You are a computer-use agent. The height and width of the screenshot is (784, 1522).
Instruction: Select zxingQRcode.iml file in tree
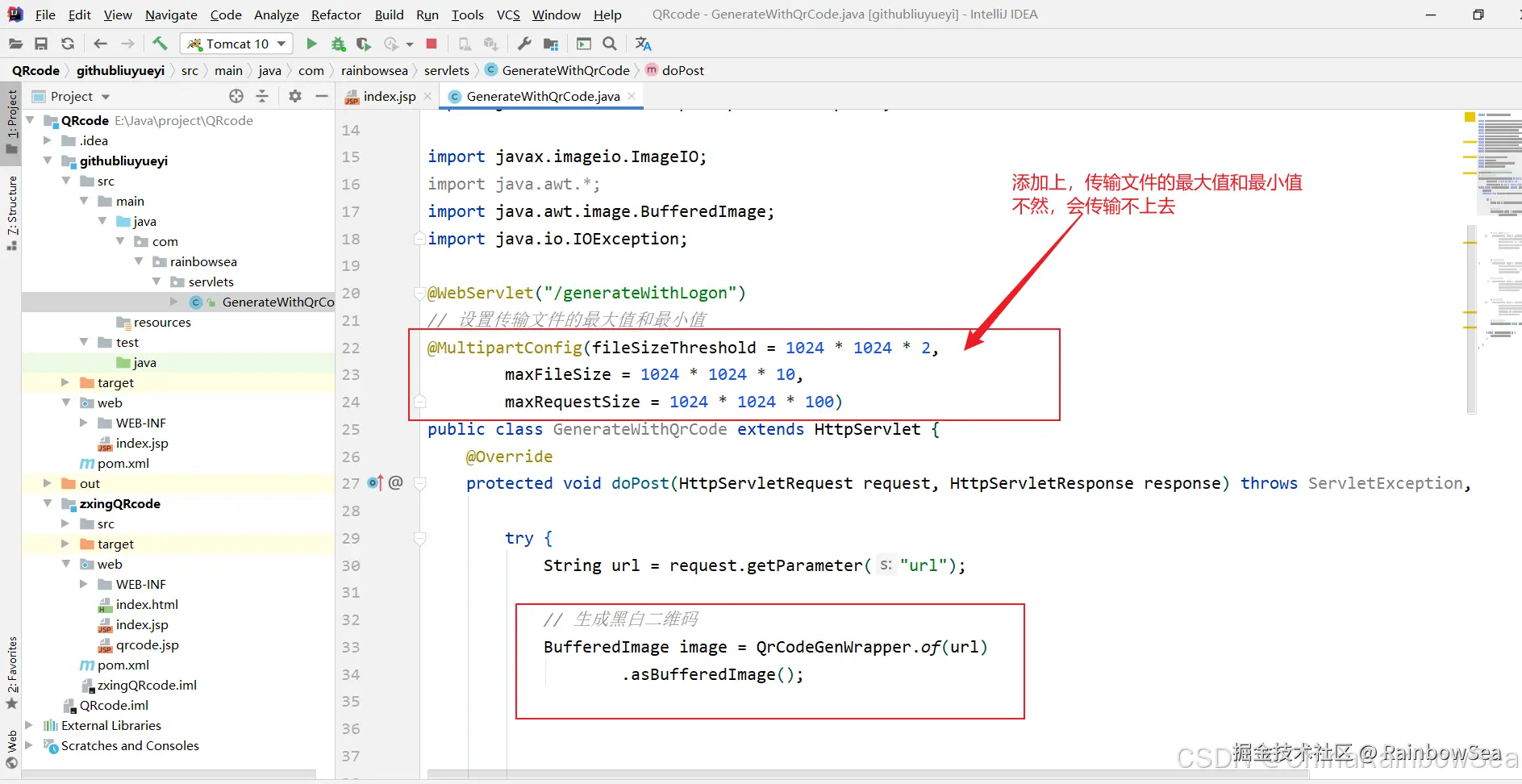coord(139,685)
